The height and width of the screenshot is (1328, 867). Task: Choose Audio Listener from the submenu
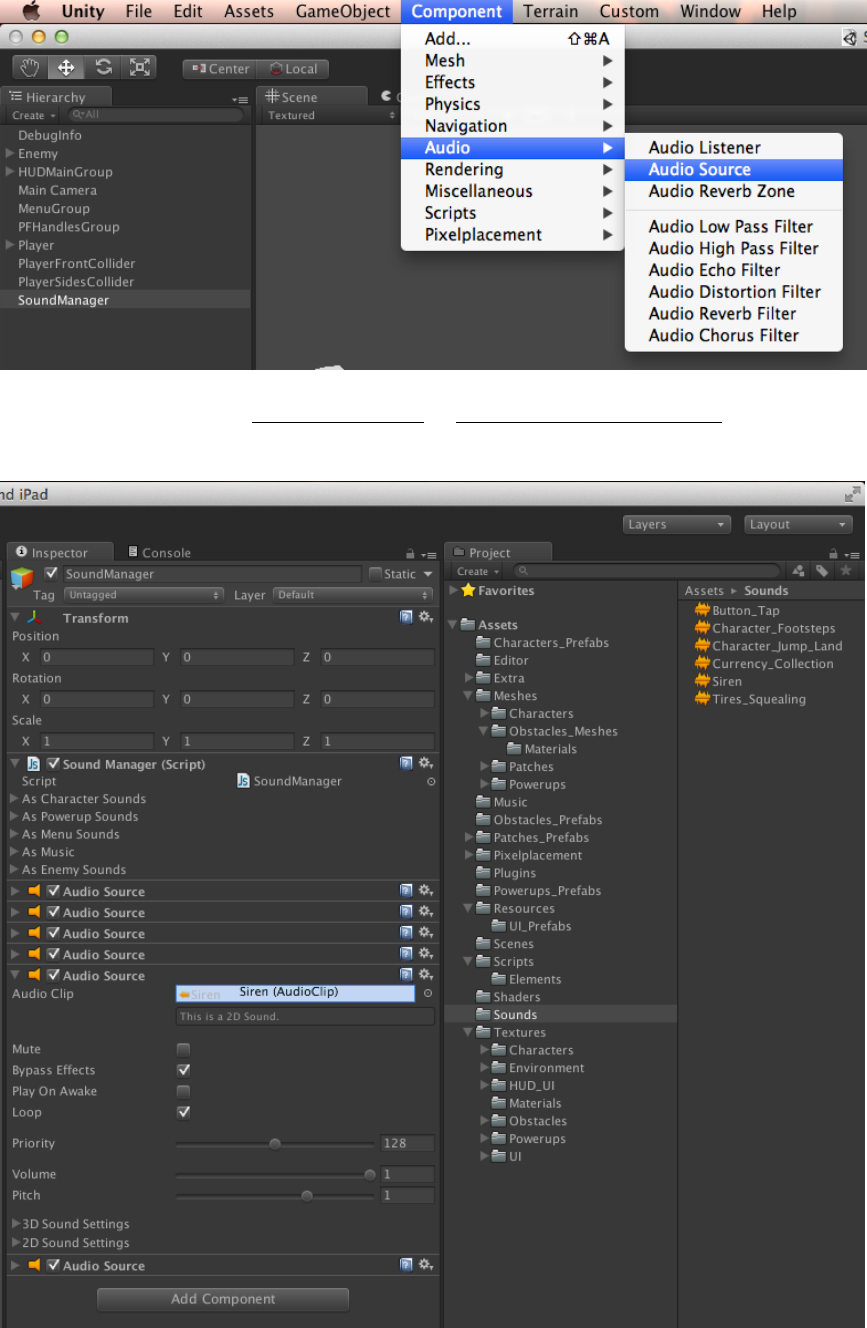tap(734, 148)
